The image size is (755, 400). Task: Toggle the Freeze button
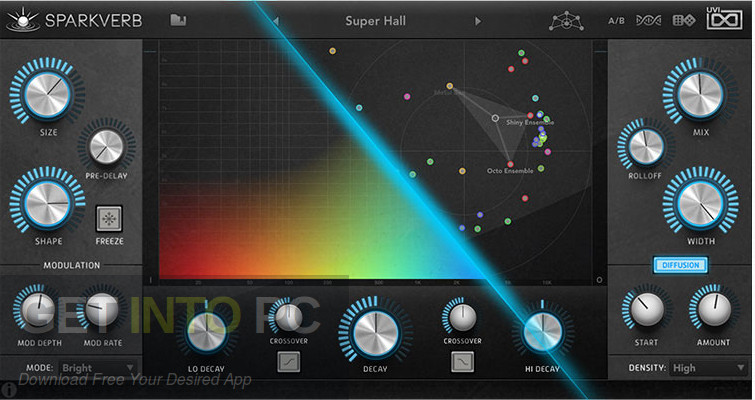point(109,219)
